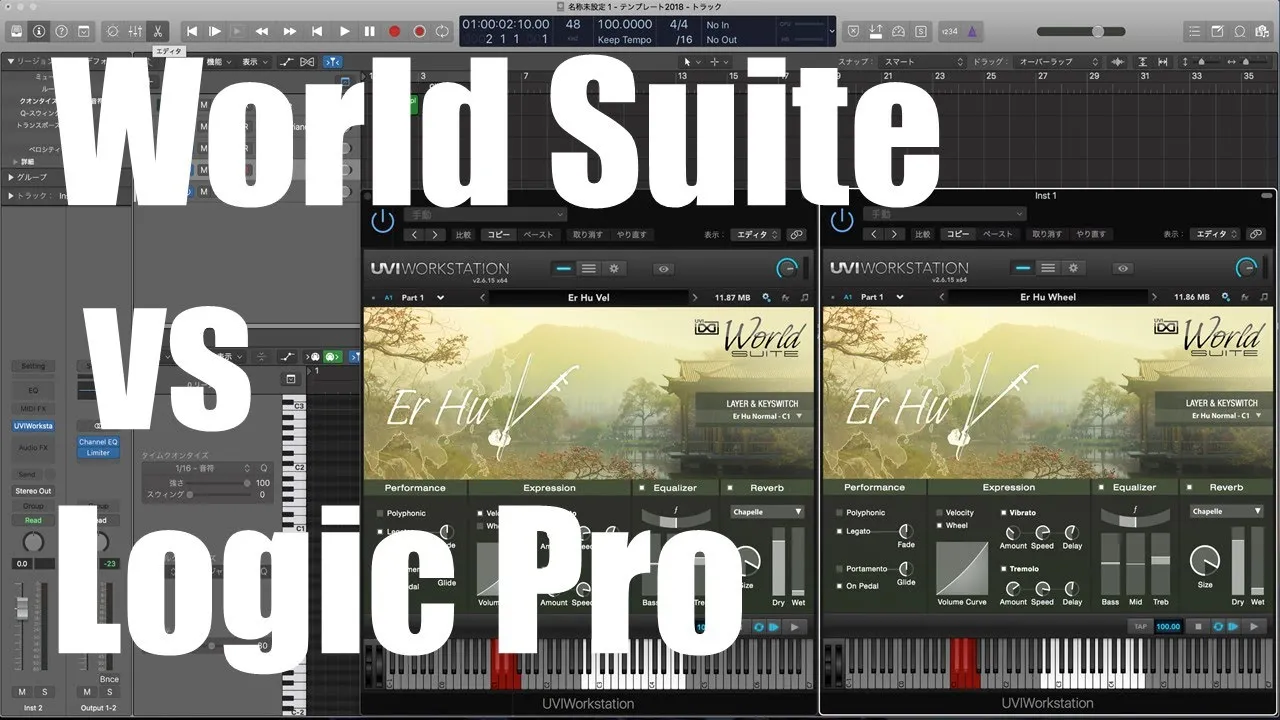Adjust the master volume slider in toolbar
Image resolution: width=1280 pixels, height=720 pixels.
(x=1096, y=31)
